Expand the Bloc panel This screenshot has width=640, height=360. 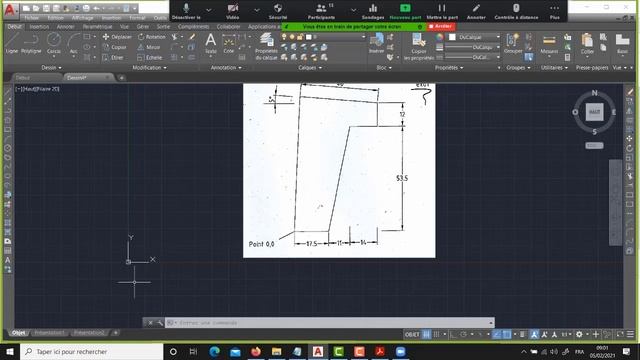pos(384,68)
